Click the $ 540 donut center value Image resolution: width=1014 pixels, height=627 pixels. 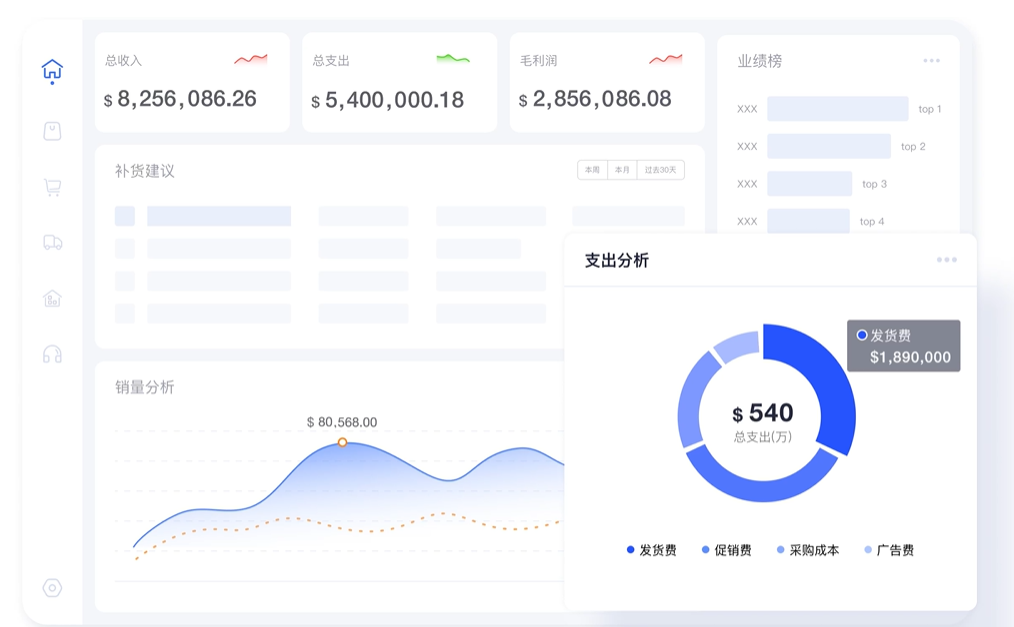pos(762,413)
